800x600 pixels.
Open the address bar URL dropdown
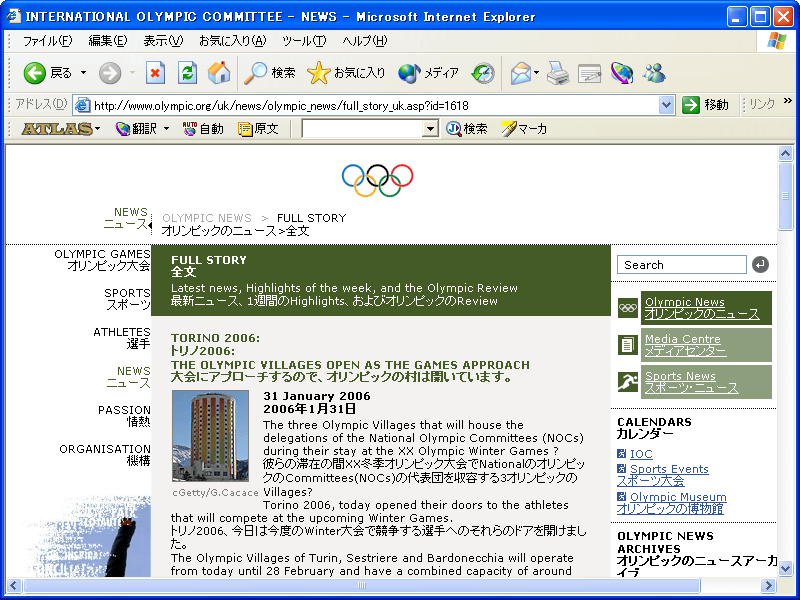[666, 105]
